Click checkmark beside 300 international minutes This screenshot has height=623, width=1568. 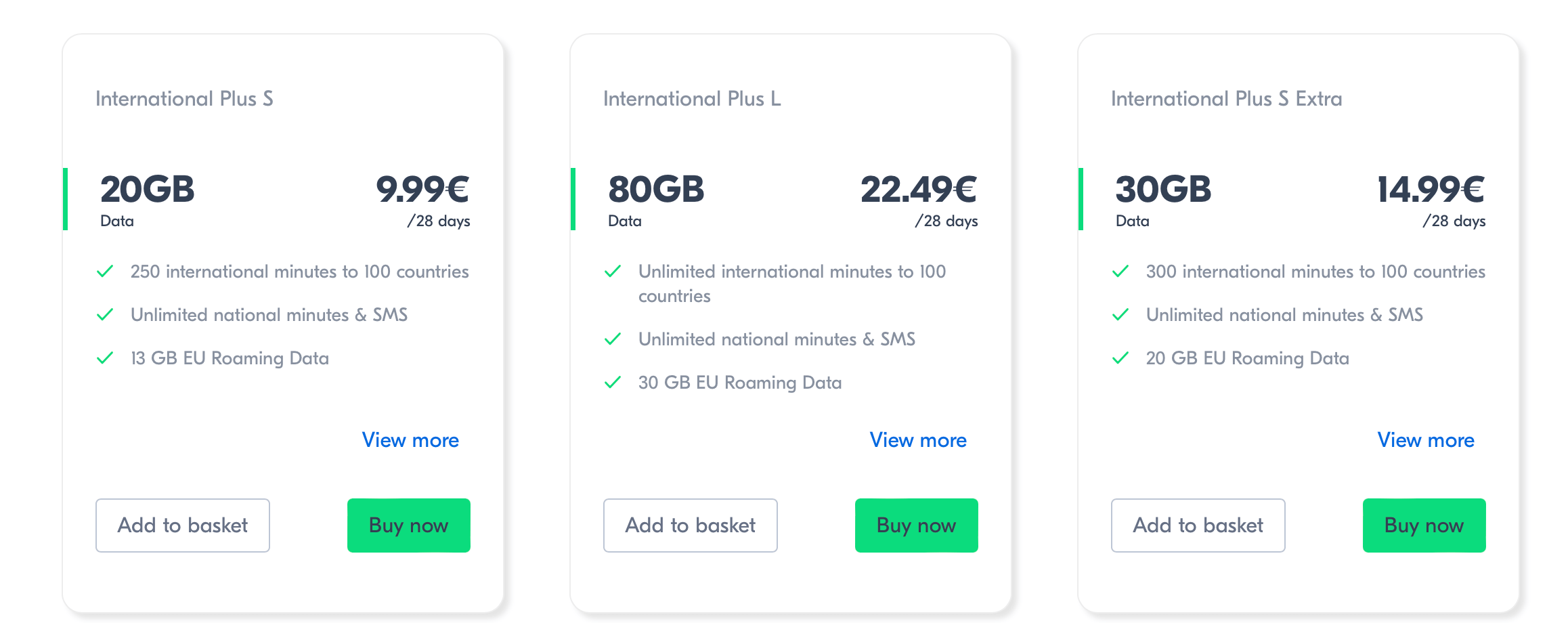1120,272
